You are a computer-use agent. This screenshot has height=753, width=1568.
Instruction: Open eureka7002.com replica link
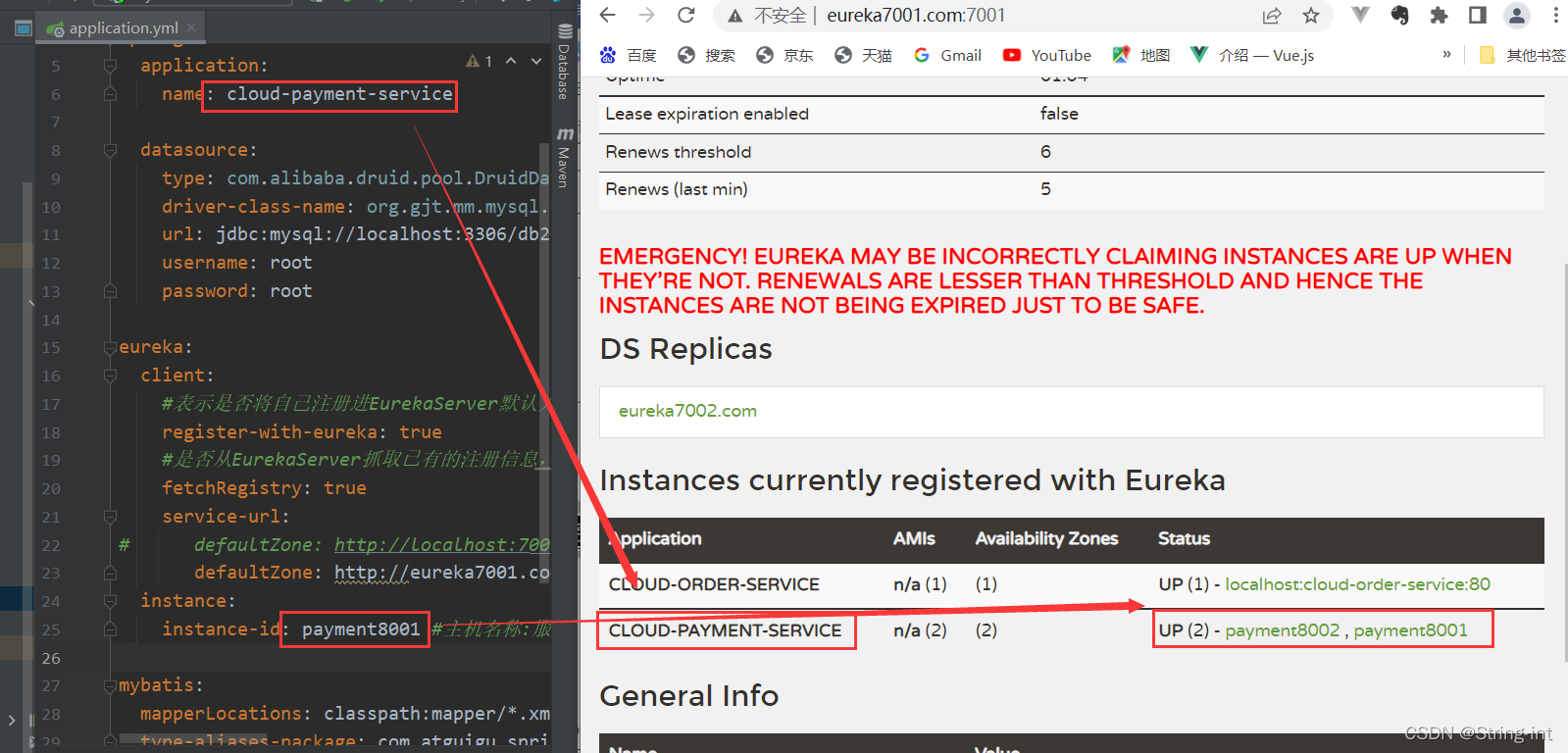pos(687,411)
